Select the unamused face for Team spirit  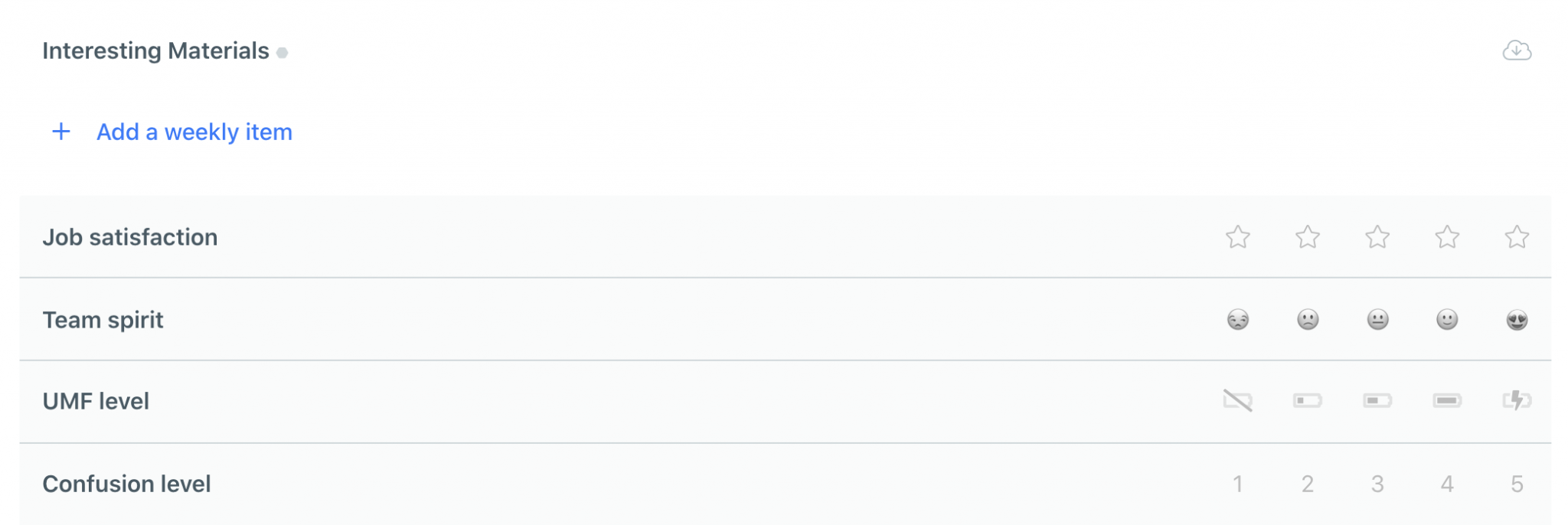[x=1237, y=319]
